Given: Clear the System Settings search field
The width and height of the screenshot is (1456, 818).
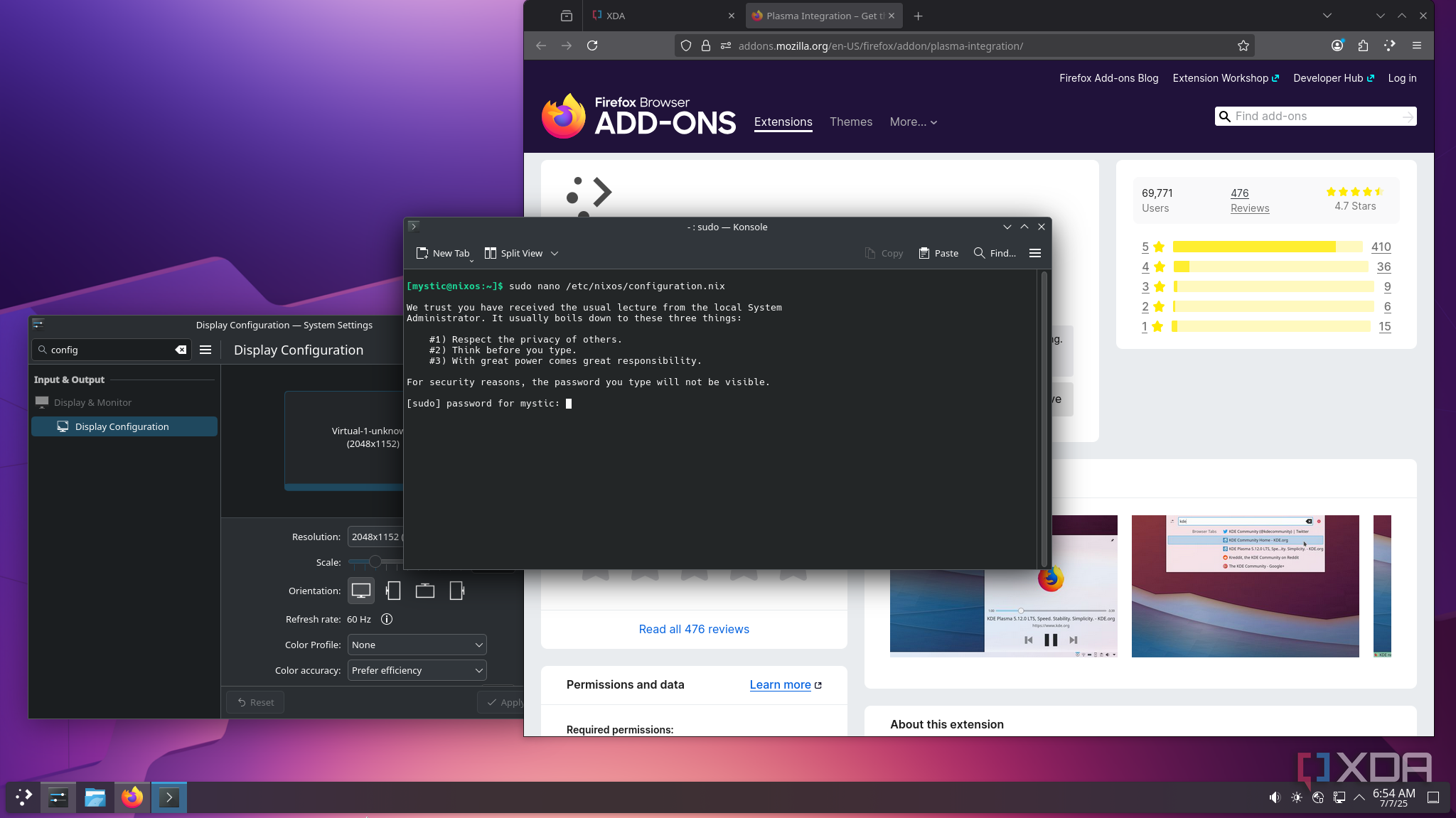Looking at the screenshot, I should tap(181, 350).
